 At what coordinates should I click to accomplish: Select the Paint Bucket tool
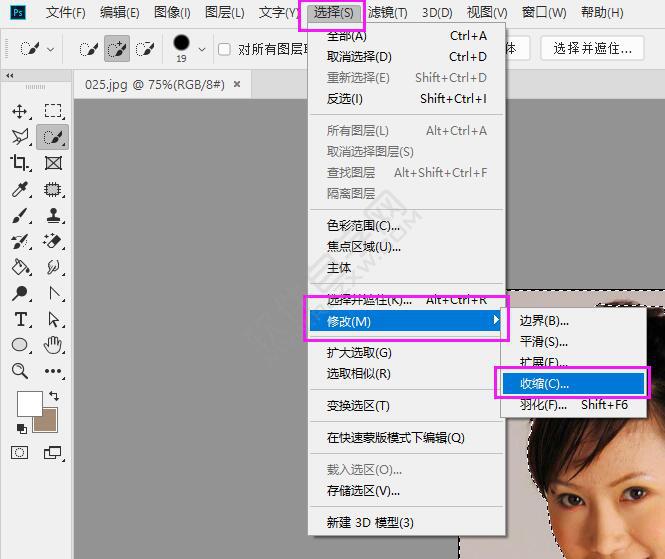pos(20,267)
